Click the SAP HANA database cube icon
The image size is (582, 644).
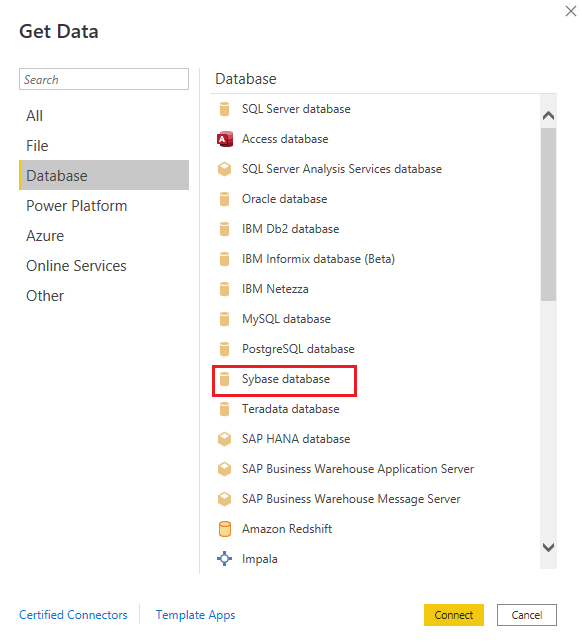tap(224, 439)
